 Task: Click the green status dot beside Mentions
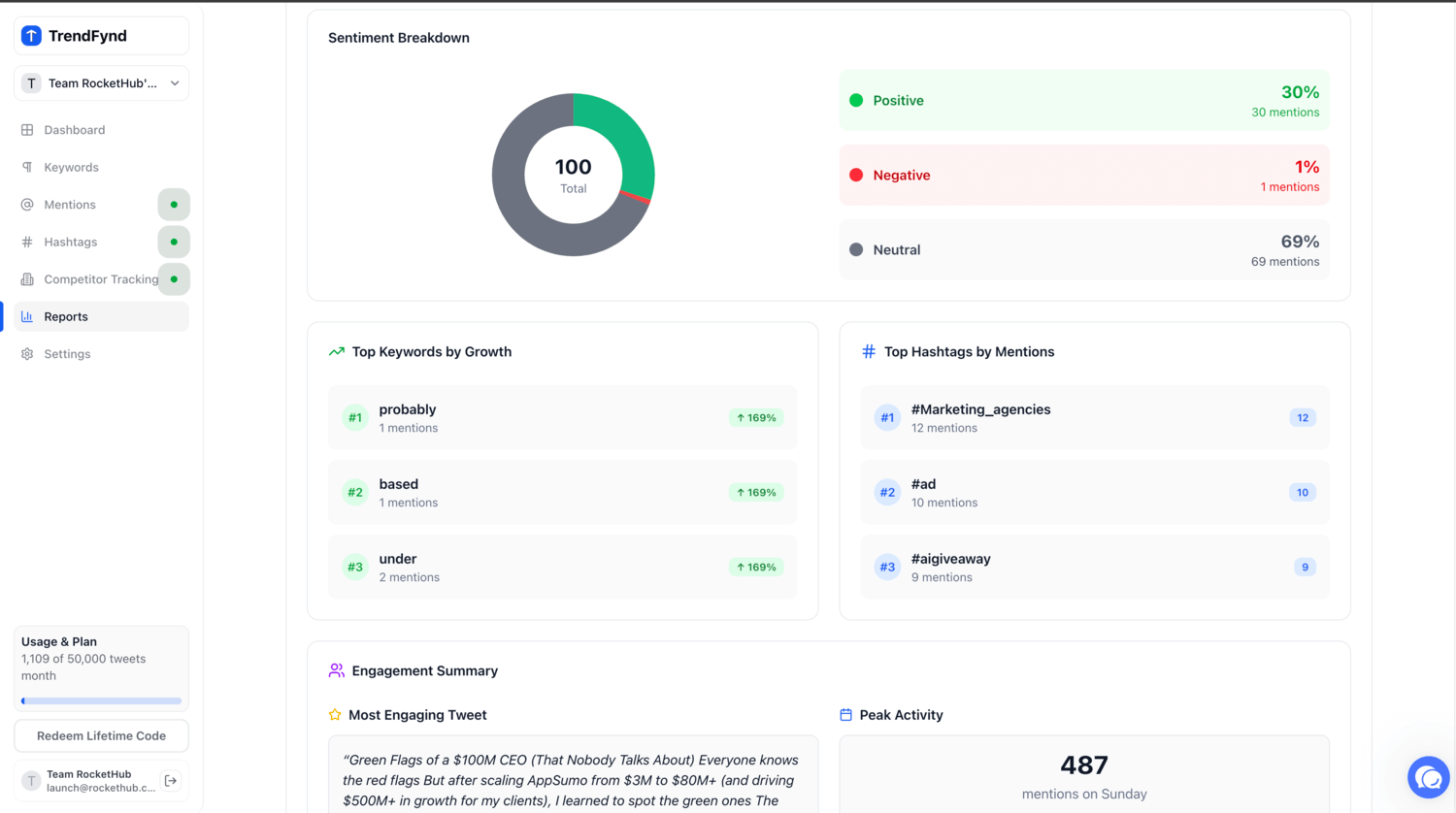point(174,205)
